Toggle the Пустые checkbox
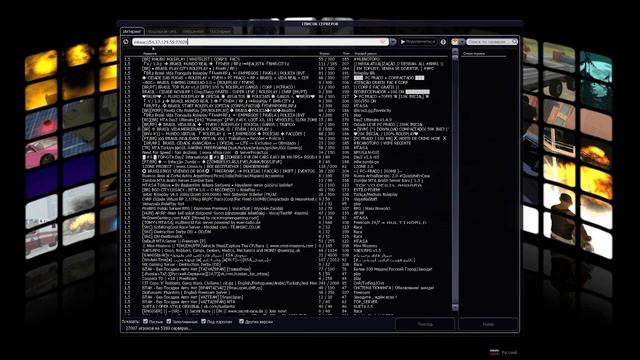The width and height of the screenshot is (640, 360). coord(145,322)
